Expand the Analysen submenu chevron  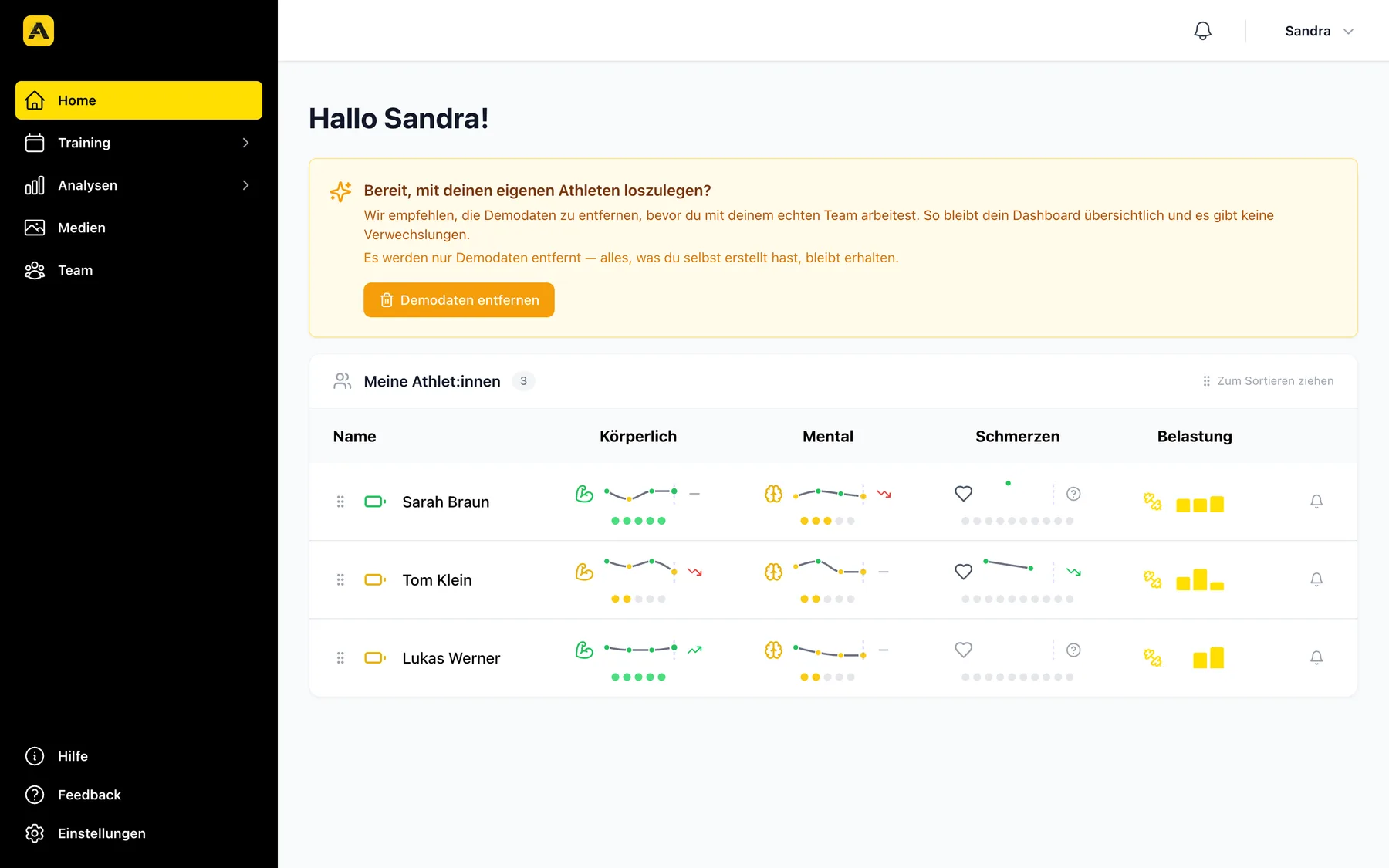tap(245, 185)
